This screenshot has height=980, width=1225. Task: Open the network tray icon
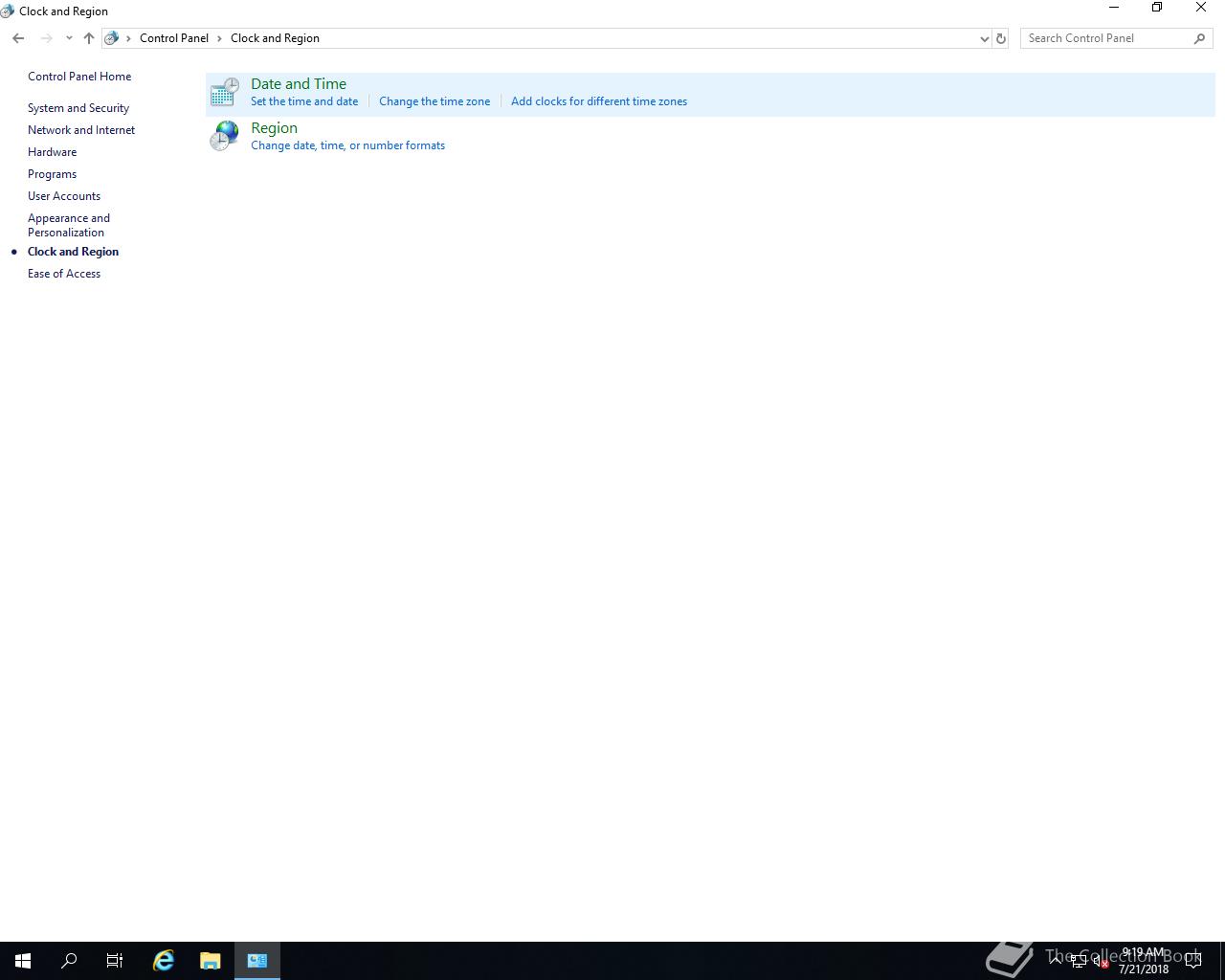[1079, 962]
